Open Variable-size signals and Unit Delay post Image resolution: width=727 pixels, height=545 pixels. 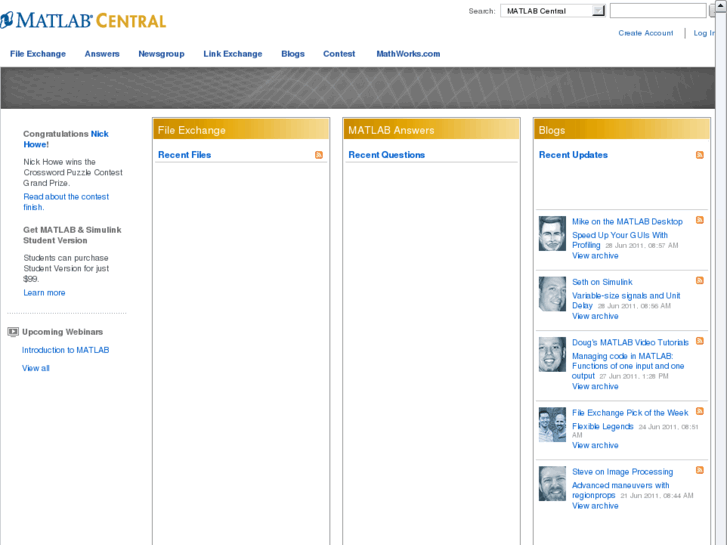point(626,301)
